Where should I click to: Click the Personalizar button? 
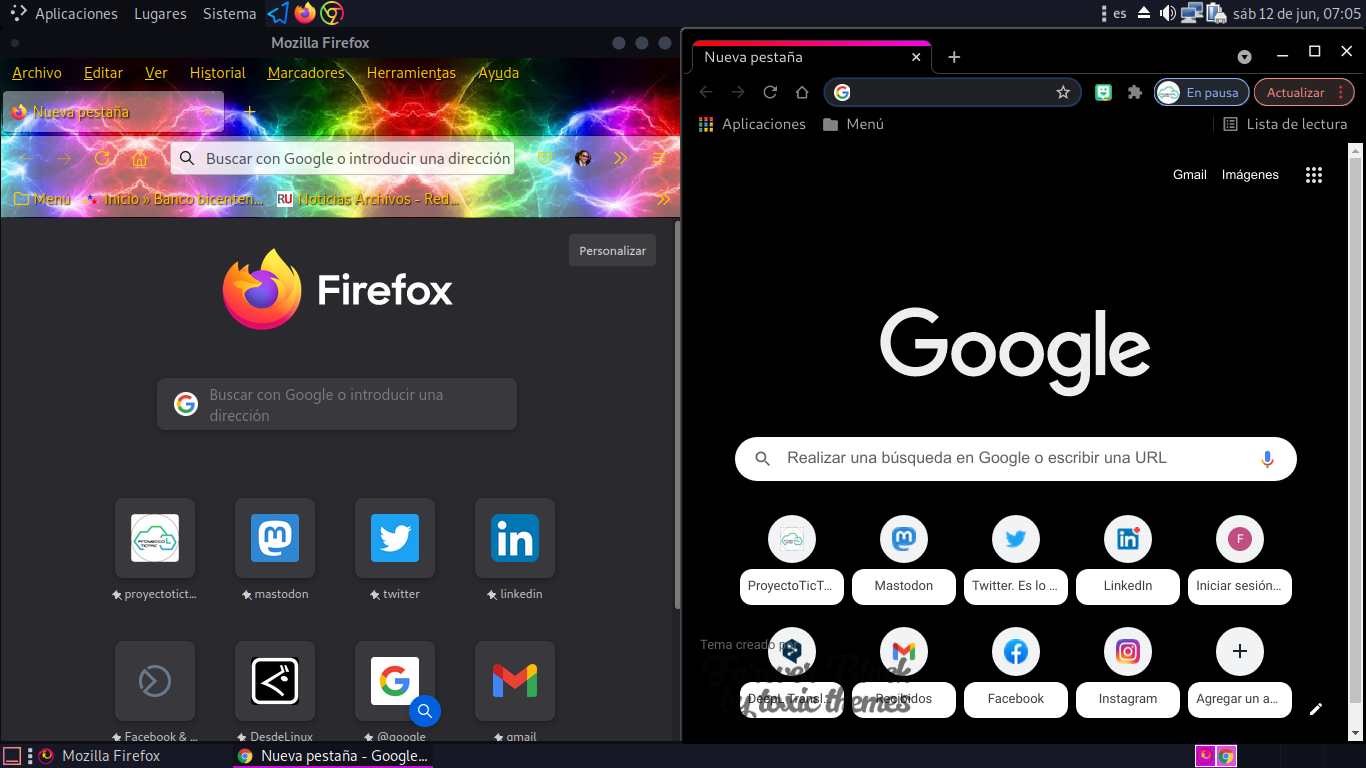[x=612, y=251]
